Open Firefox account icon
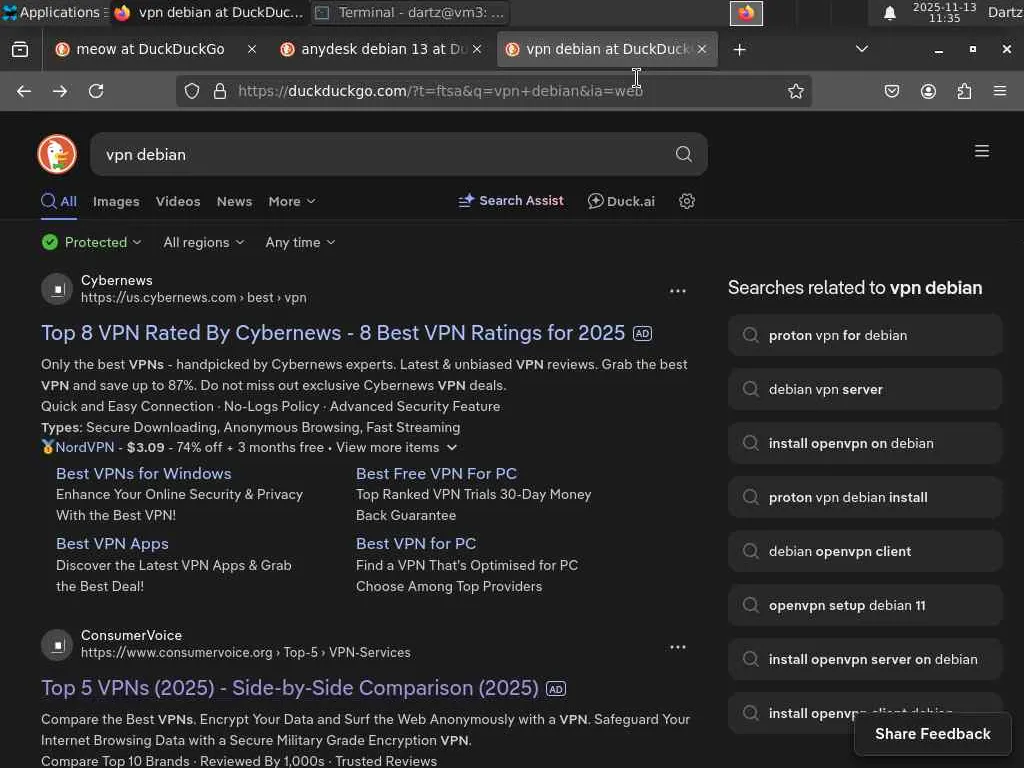1024x768 pixels. [x=928, y=91]
